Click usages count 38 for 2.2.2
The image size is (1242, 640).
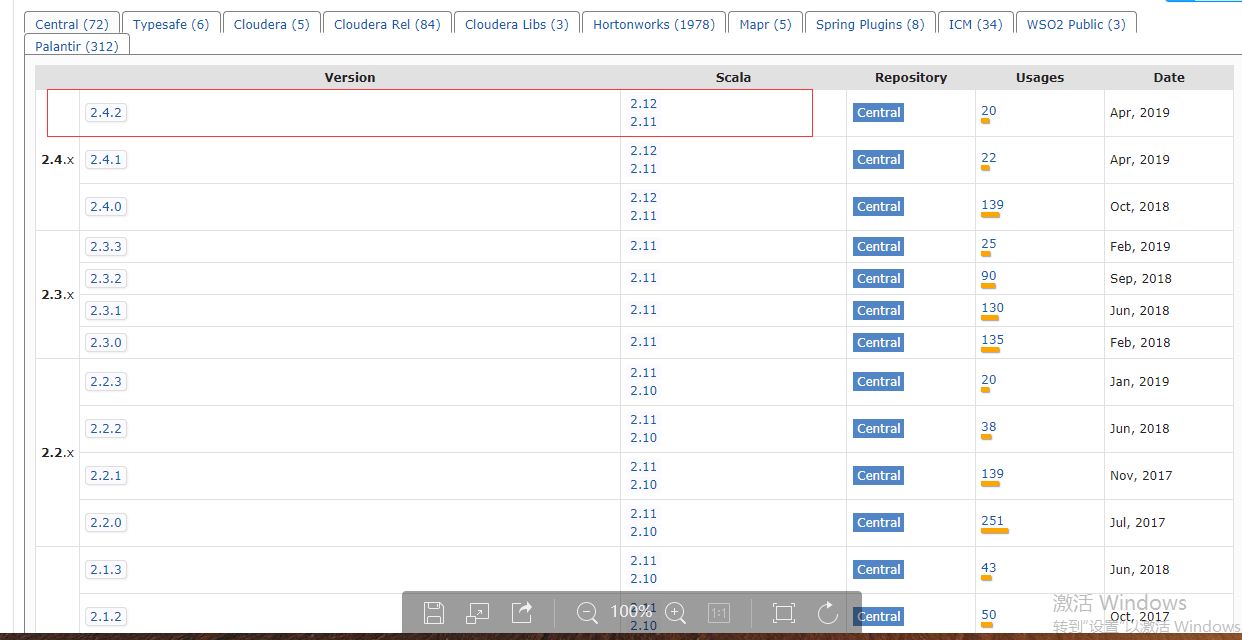(x=989, y=427)
